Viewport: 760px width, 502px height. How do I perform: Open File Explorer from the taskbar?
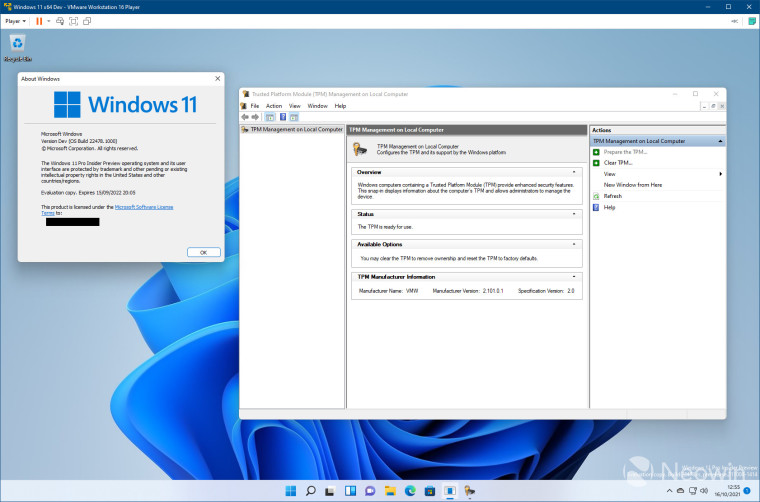point(390,491)
